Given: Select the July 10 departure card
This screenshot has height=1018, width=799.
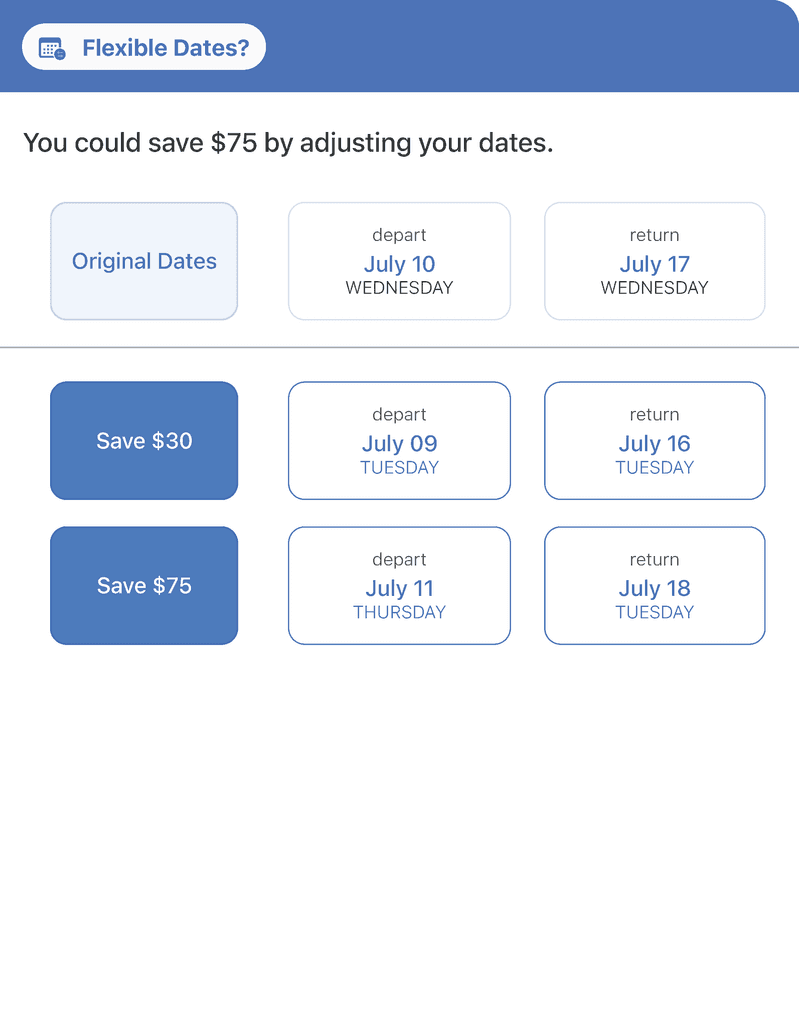Looking at the screenshot, I should (399, 262).
